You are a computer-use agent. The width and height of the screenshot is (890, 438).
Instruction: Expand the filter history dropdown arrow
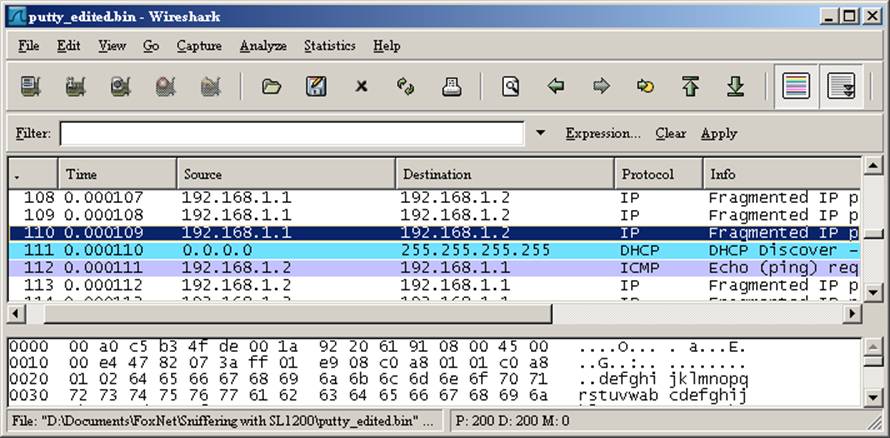pyautogui.click(x=540, y=133)
